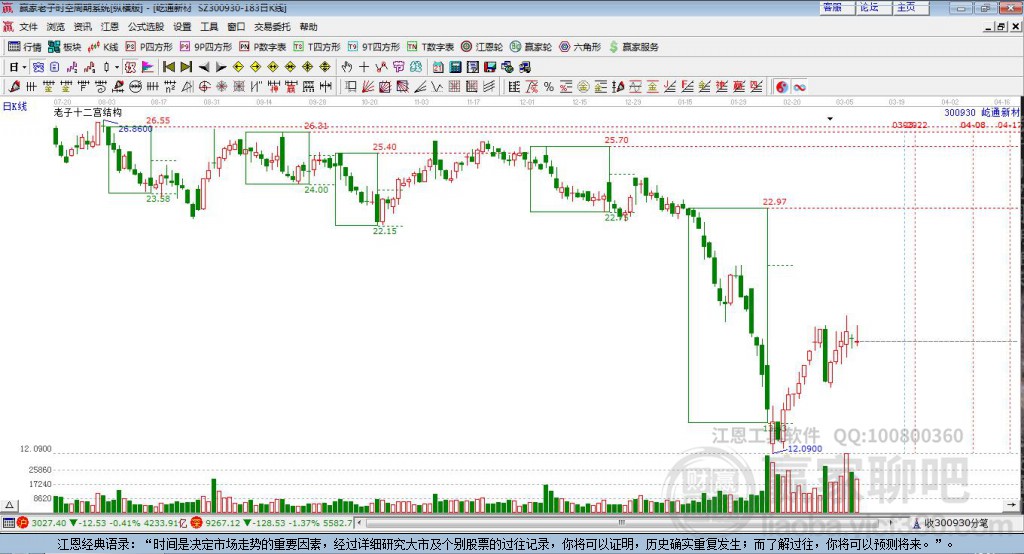Viewport: 1024px width, 554px height.
Task: Switch to K线 chart view
Action: tap(103, 47)
